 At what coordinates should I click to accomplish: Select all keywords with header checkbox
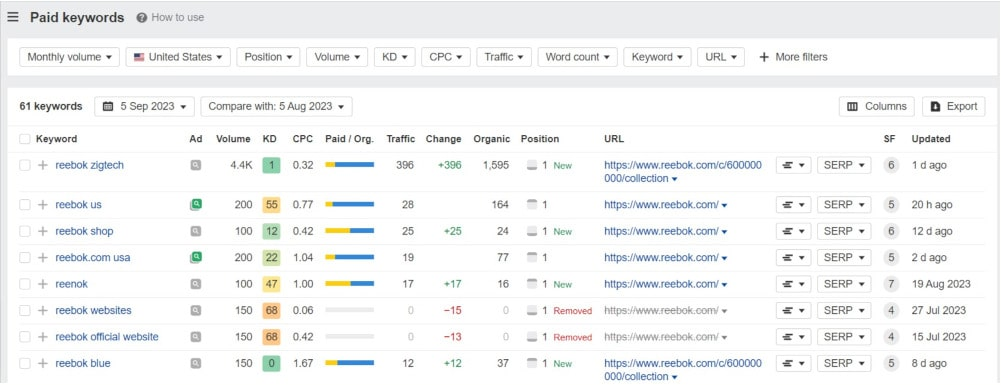(x=24, y=139)
